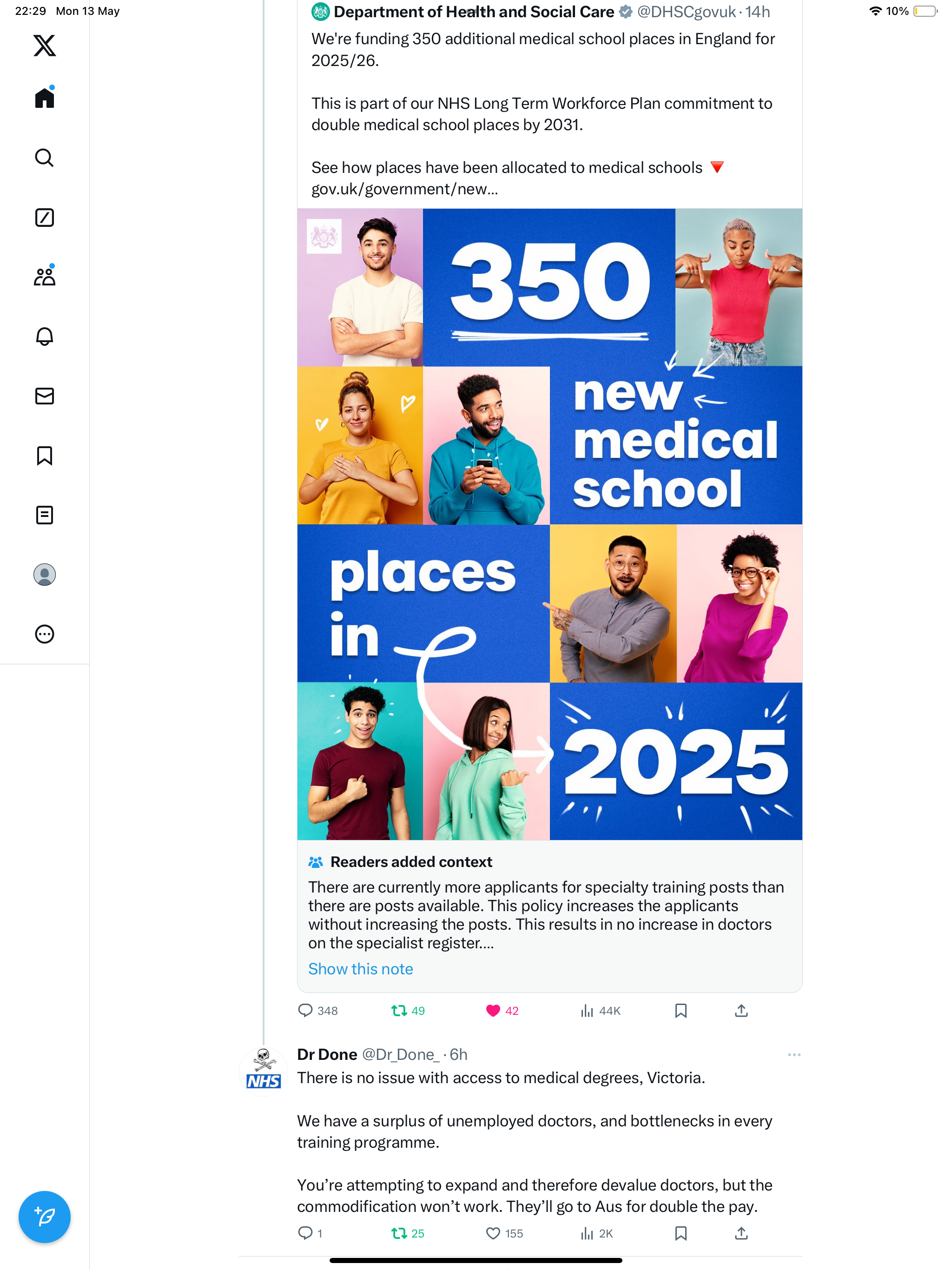Compose a new post
The width and height of the screenshot is (952, 1270).
pos(44,1217)
